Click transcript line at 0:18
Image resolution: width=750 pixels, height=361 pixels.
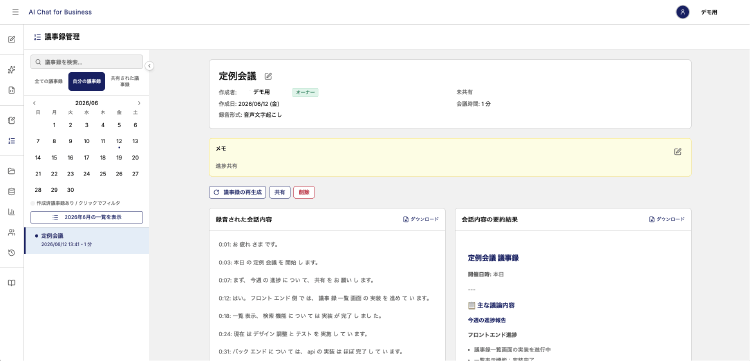tap(300, 316)
